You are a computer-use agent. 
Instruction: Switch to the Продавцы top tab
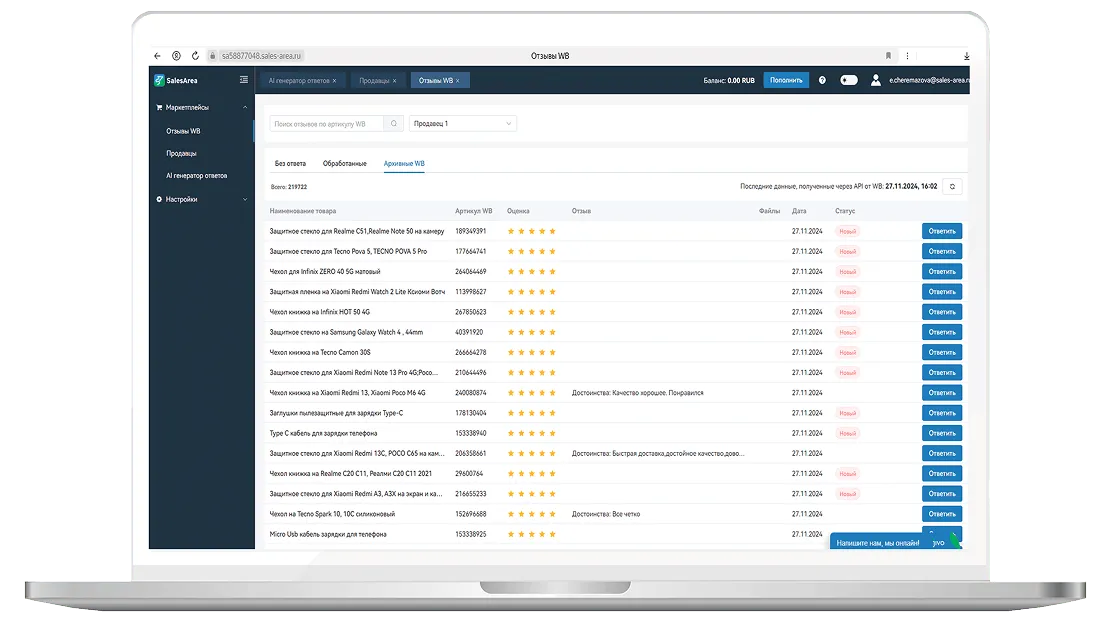pyautogui.click(x=377, y=80)
